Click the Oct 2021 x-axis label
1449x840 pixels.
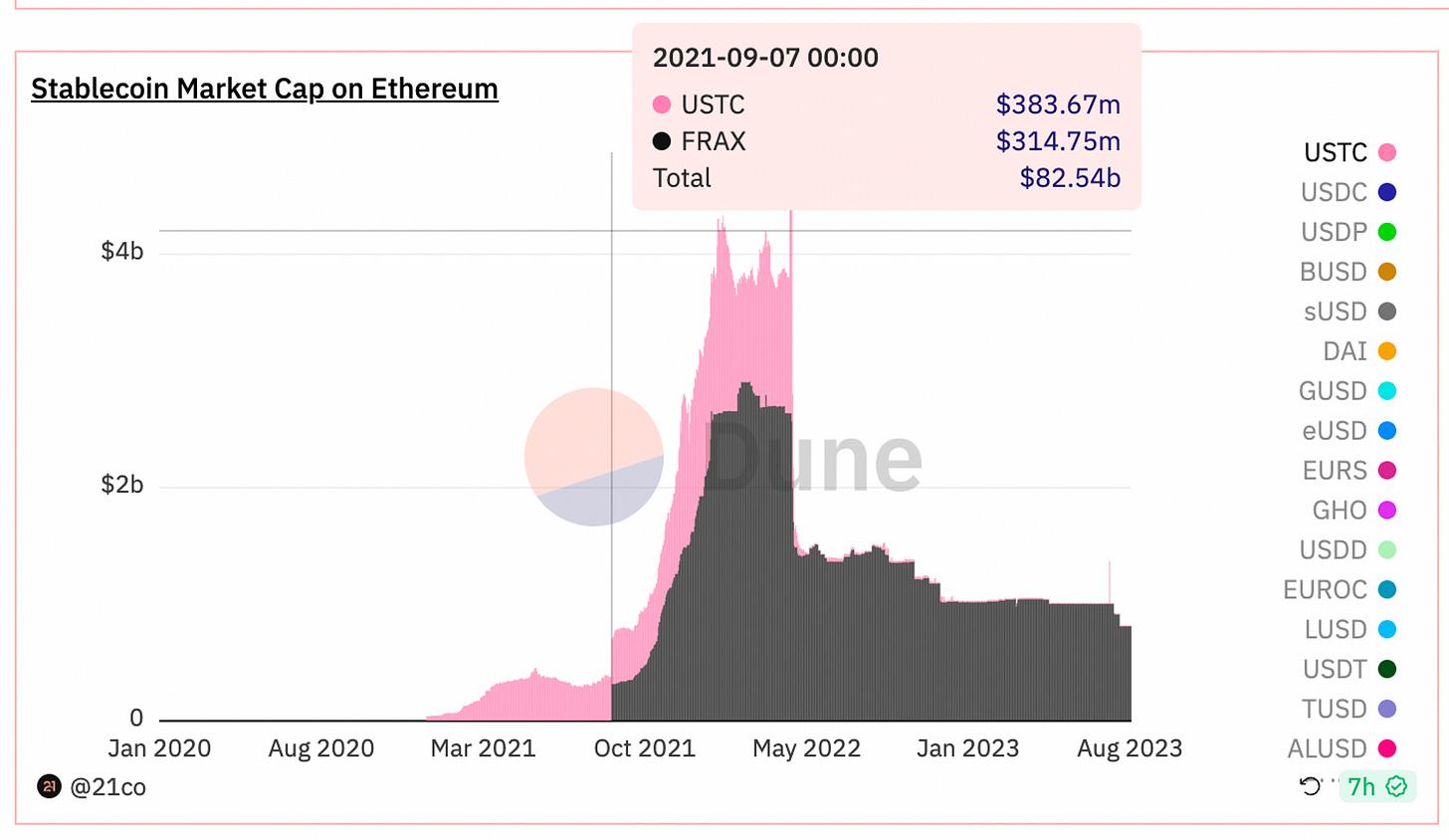point(644,748)
